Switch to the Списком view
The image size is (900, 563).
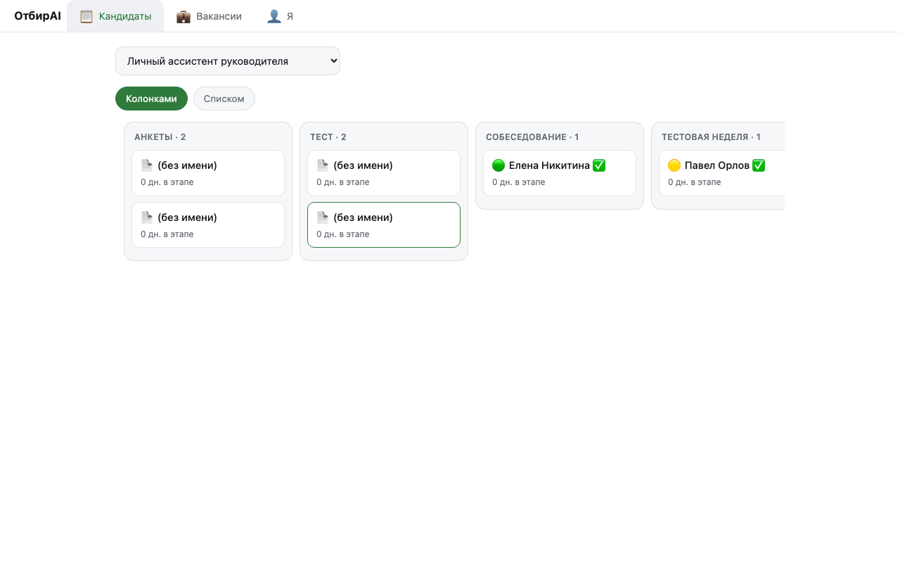coord(224,99)
